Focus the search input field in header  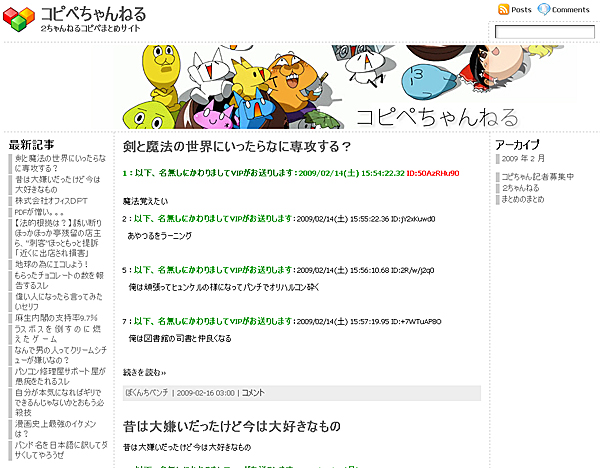[544, 32]
